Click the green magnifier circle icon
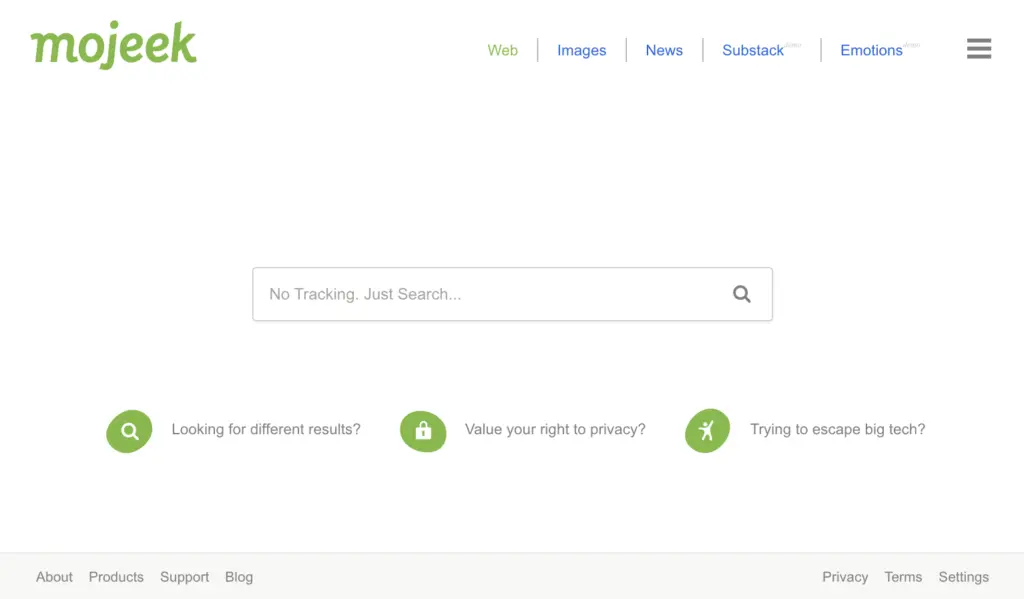This screenshot has width=1024, height=599. 129,431
